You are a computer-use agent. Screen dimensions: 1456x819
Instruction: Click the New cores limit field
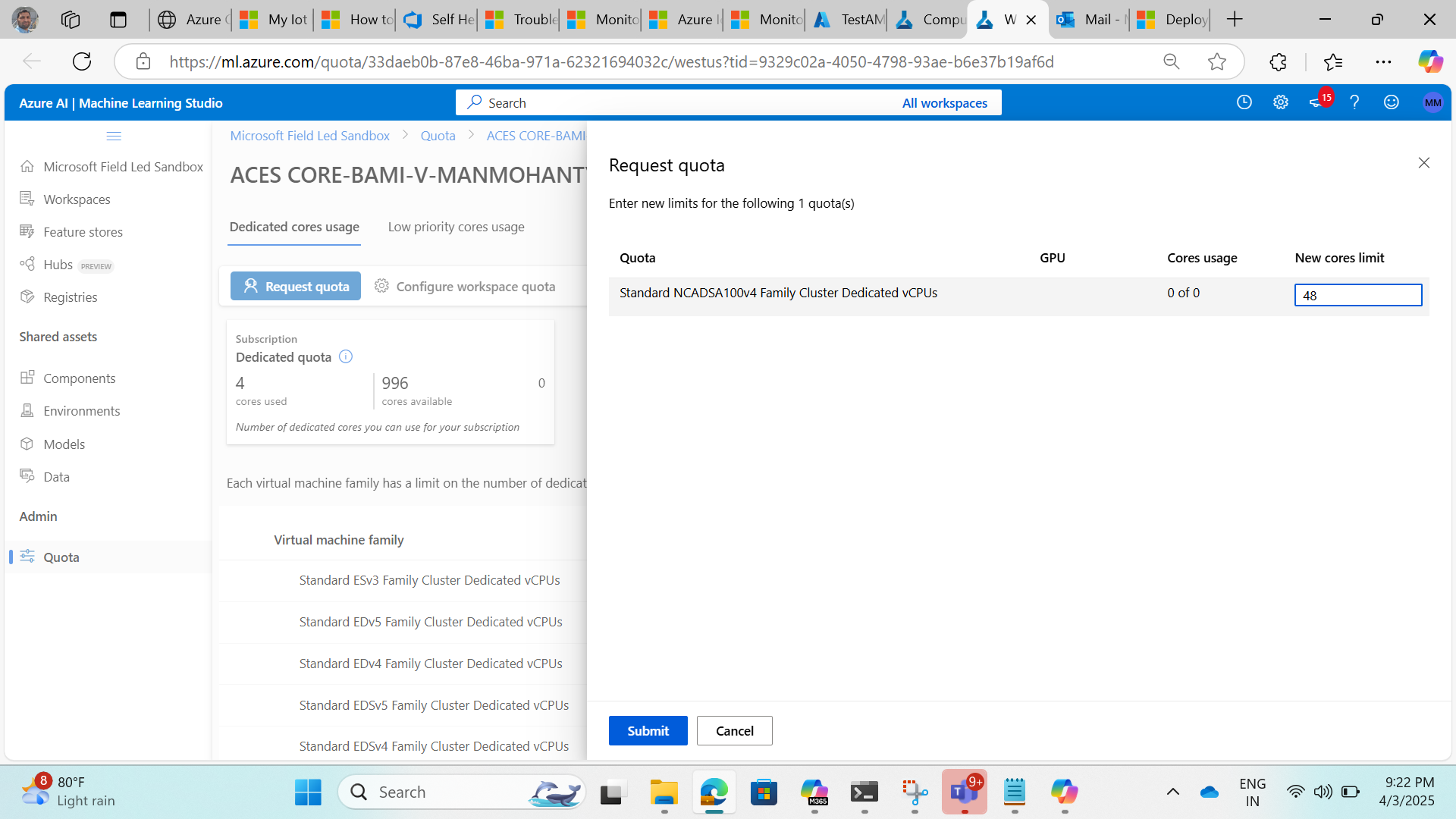click(1357, 296)
